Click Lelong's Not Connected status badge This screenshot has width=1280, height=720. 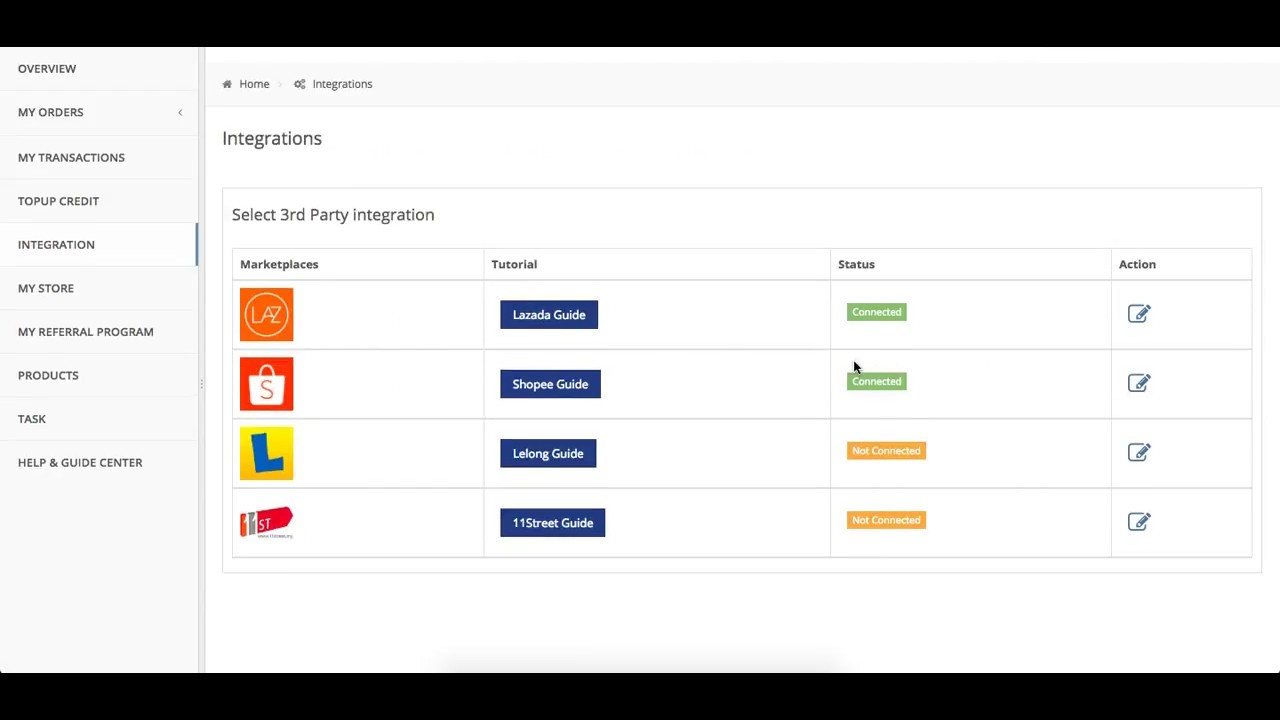pos(886,451)
